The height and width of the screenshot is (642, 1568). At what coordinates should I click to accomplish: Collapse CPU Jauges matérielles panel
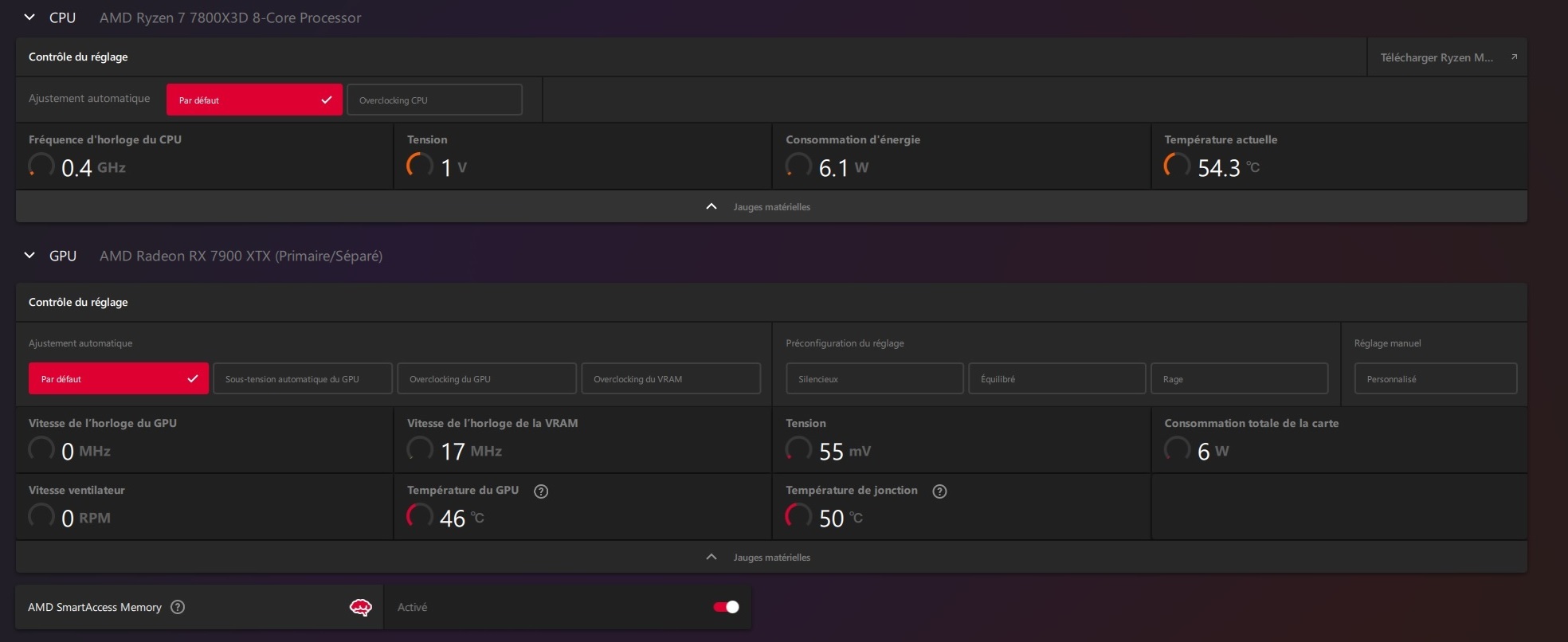[771, 206]
